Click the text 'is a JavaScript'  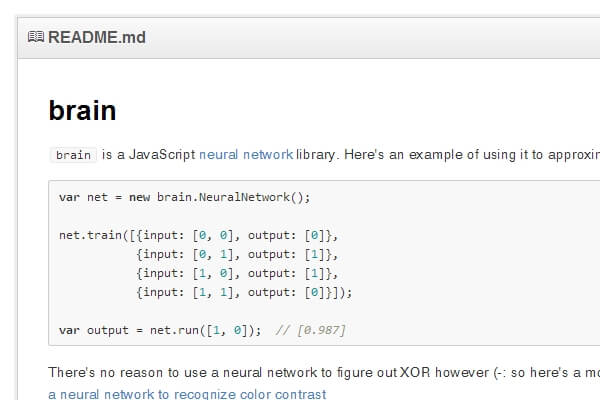(148, 155)
